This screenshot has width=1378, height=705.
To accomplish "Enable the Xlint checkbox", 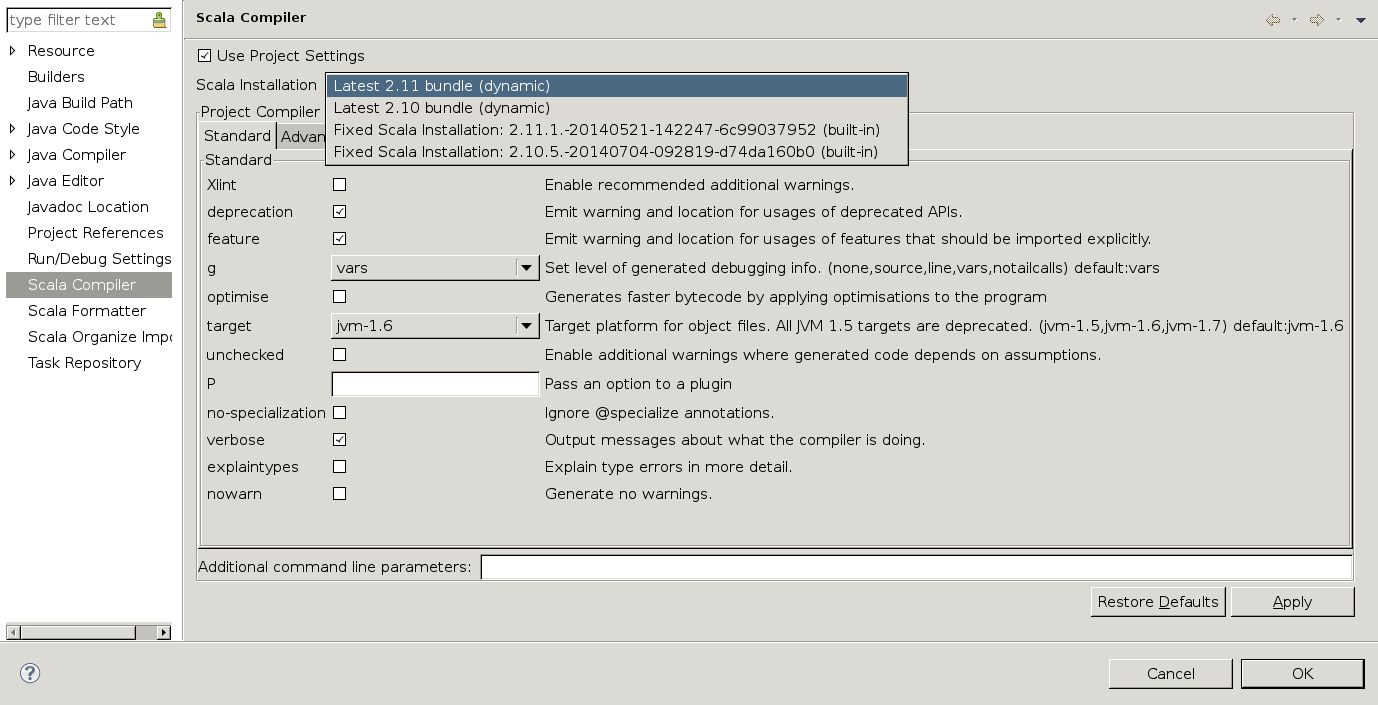I will 340,185.
